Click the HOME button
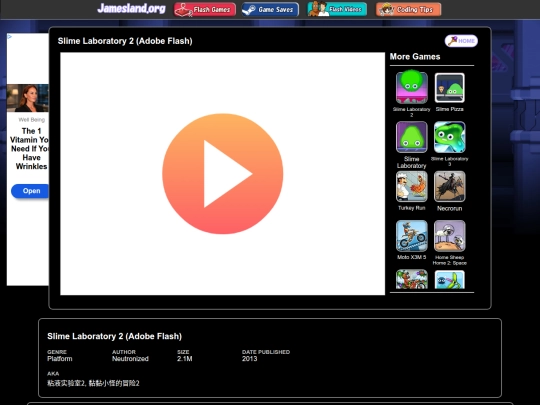 click(461, 41)
